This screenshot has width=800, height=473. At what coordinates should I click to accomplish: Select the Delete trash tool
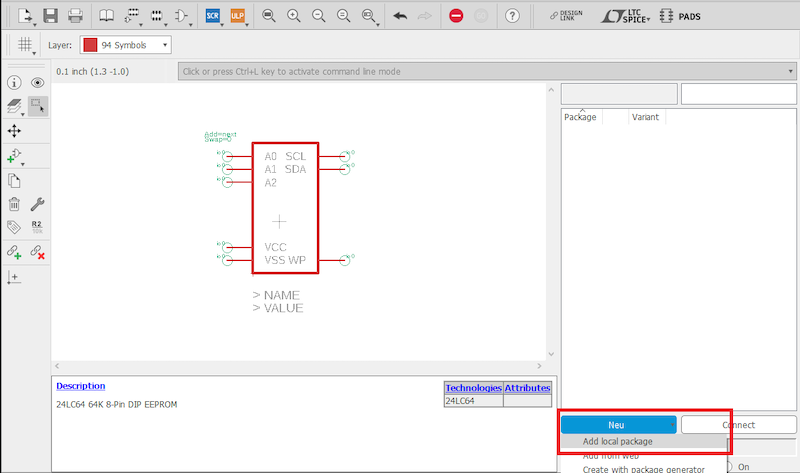[x=14, y=204]
